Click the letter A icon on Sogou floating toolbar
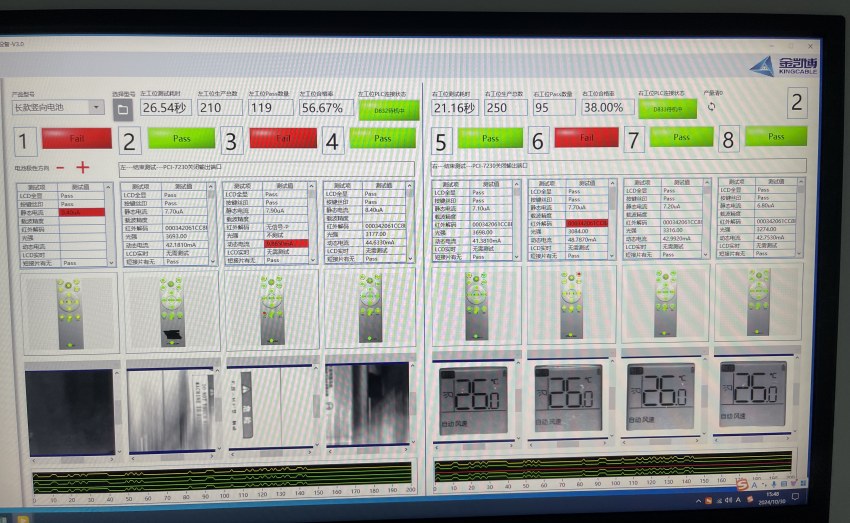Screen dimensions: 850x523 [754, 485]
